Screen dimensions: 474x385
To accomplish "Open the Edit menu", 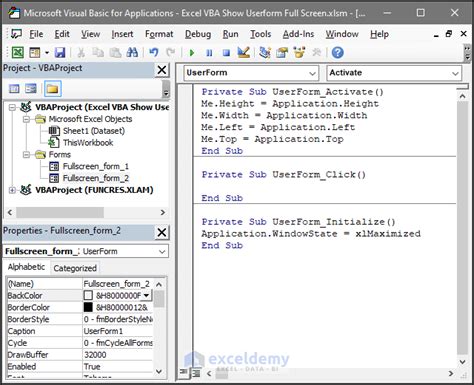I will pos(62,34).
